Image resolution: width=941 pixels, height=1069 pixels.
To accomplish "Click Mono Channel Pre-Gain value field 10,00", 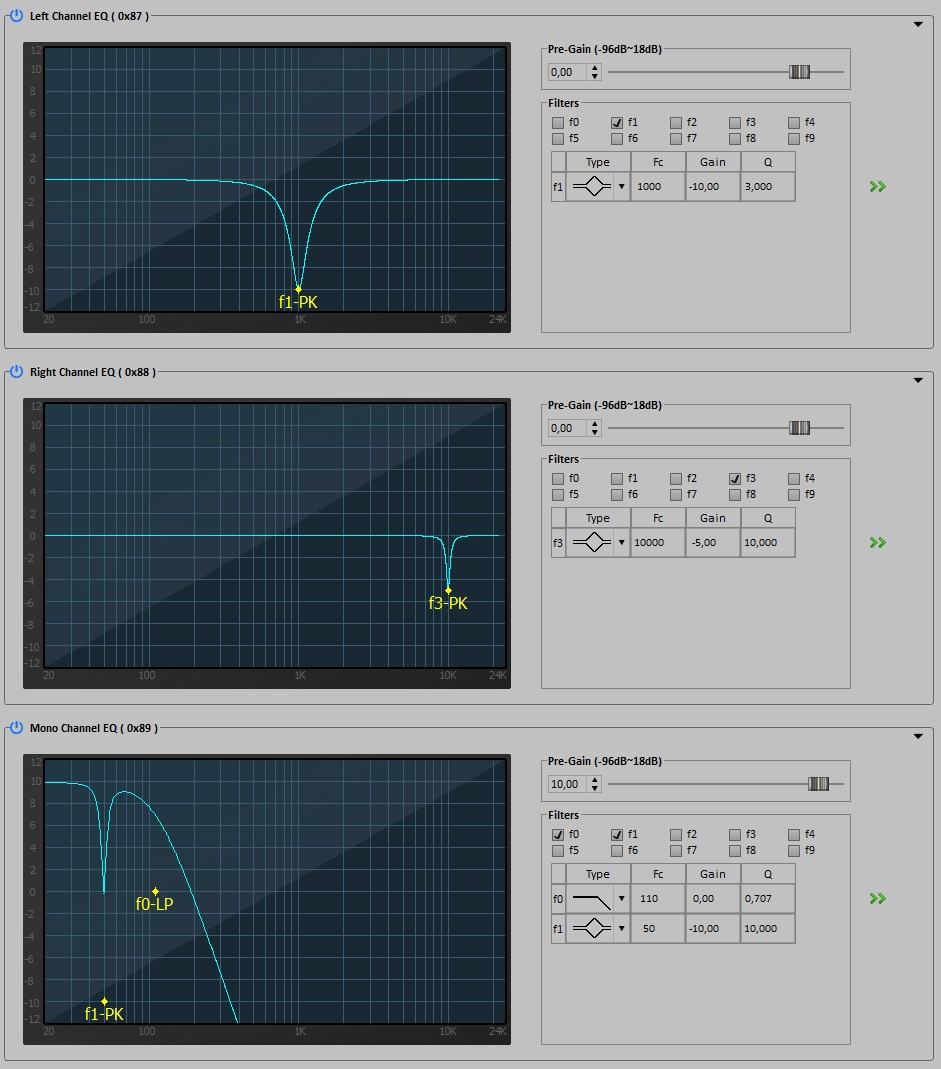I will click(569, 784).
